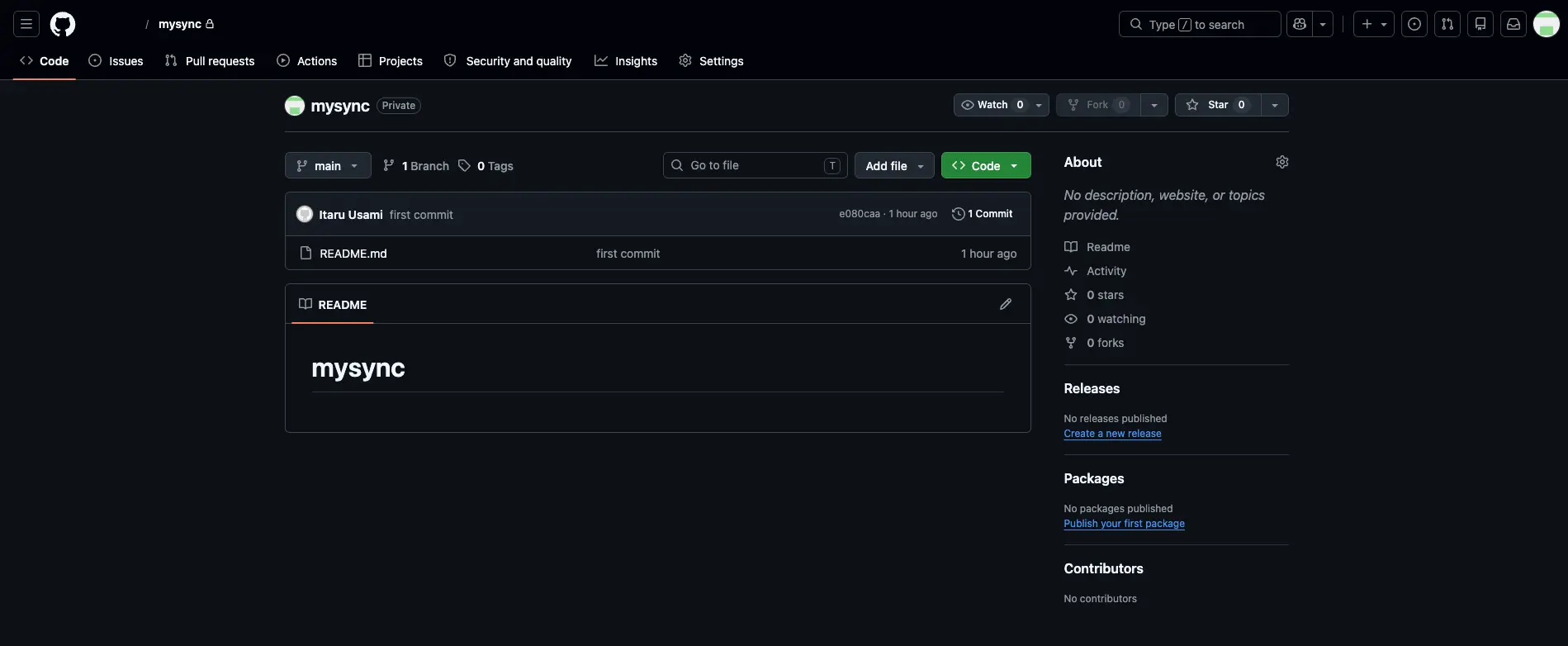The width and height of the screenshot is (1568, 646).
Task: Open the hamburger navigation menu
Action: point(26,24)
